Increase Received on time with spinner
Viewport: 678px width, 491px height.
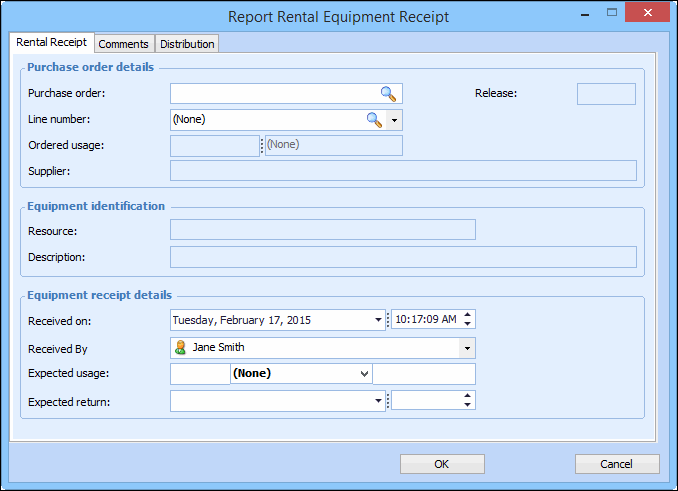coord(468,315)
